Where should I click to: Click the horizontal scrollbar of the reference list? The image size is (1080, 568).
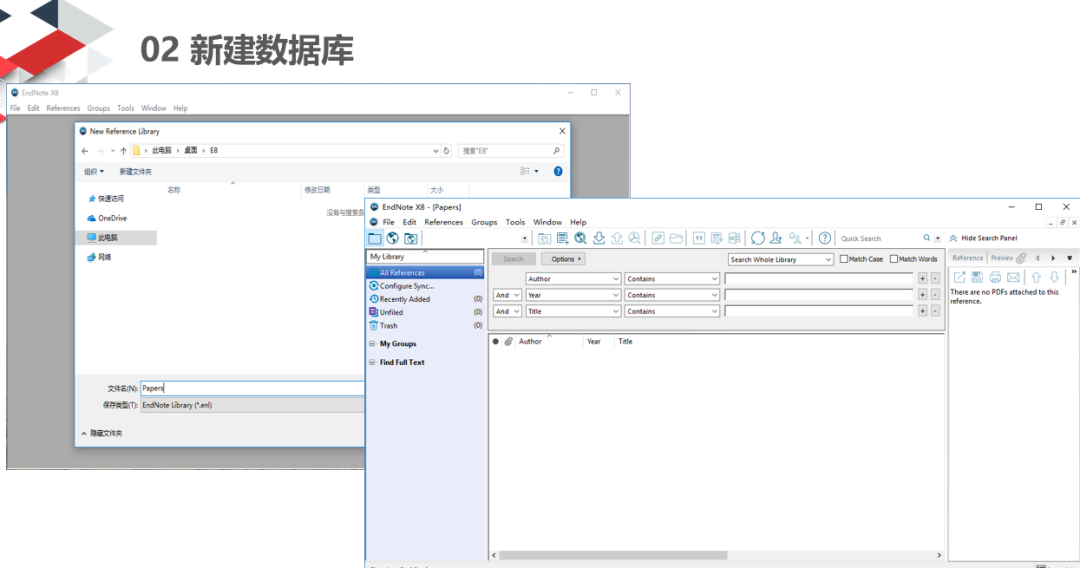pos(613,555)
